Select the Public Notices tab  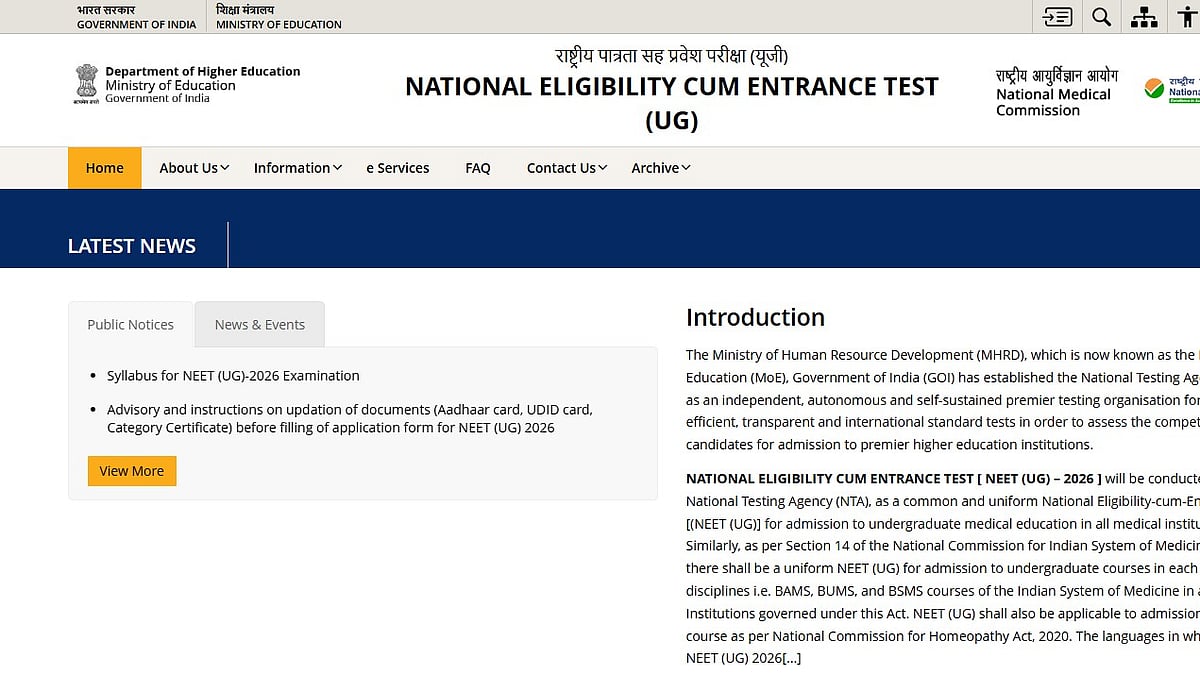coord(130,324)
